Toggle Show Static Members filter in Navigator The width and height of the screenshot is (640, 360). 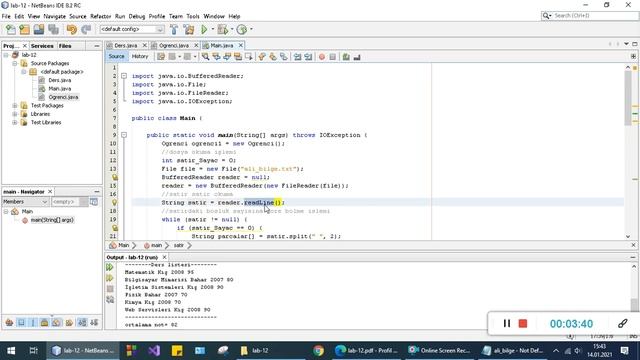pos(33,322)
